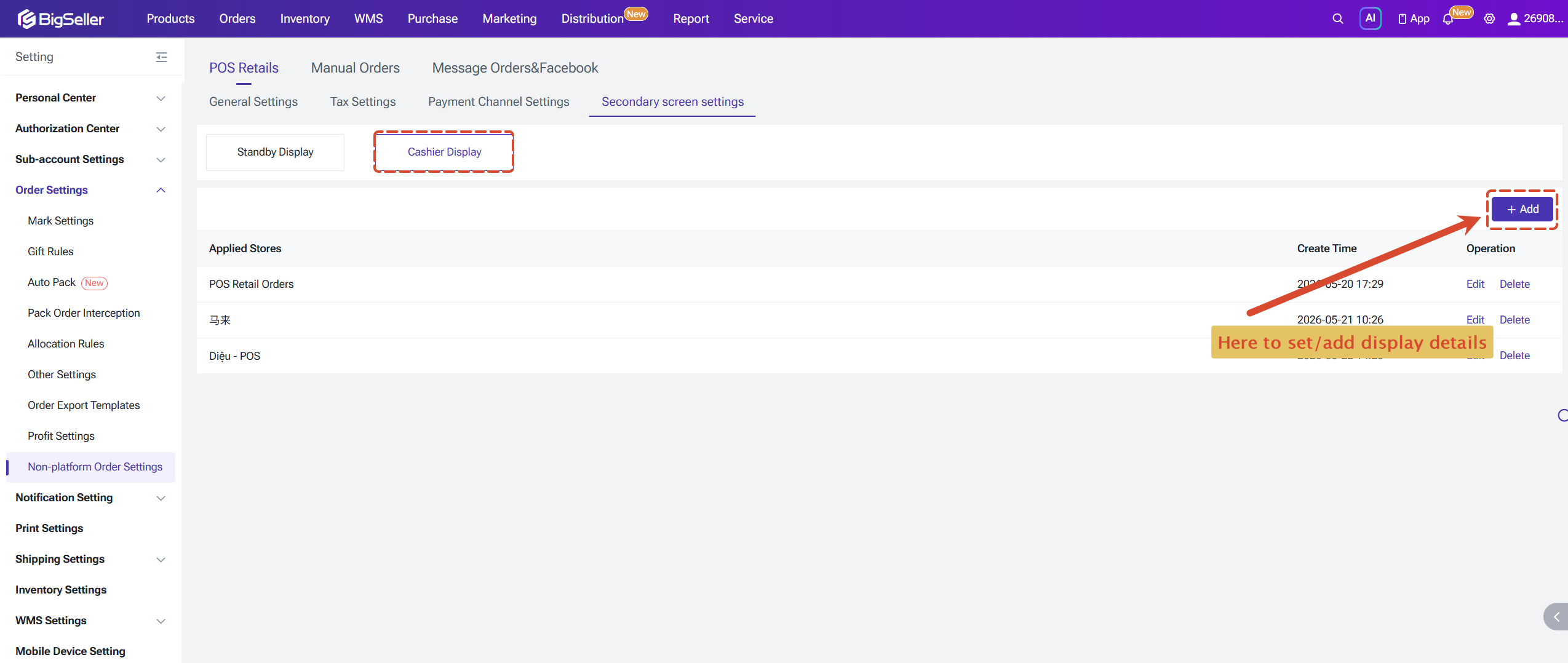The image size is (1568, 663).
Task: Edit the 马来 store row
Action: [x=1475, y=320]
